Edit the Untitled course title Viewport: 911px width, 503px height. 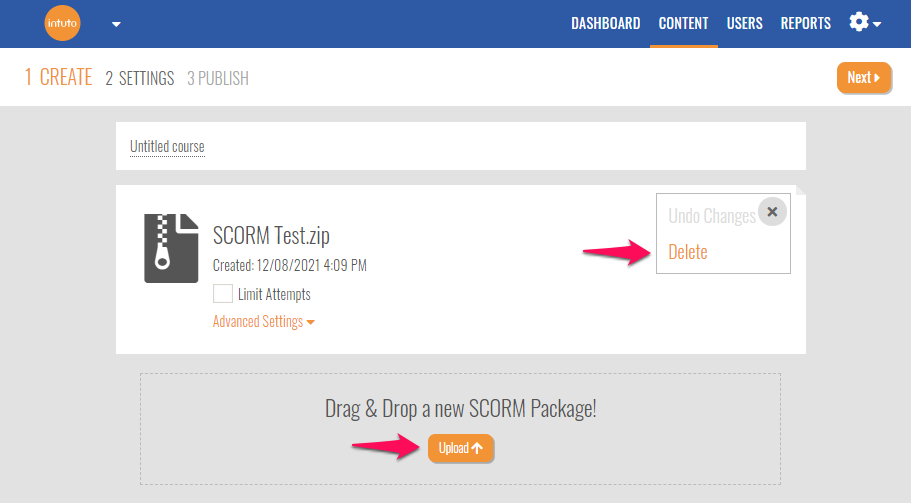pyautogui.click(x=167, y=147)
